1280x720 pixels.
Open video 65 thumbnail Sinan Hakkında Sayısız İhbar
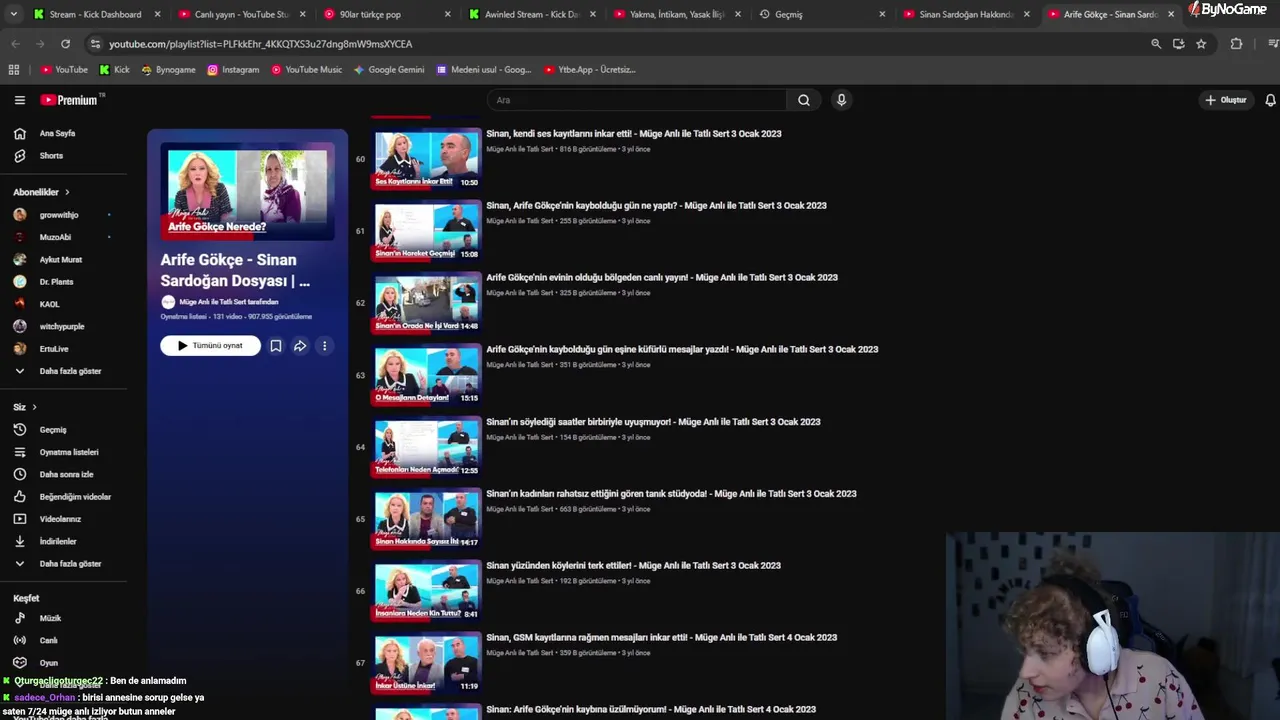pyautogui.click(x=427, y=519)
